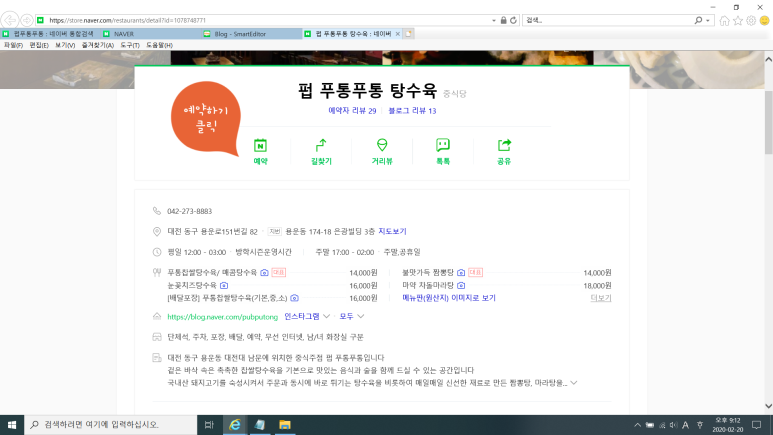Click Internet Explorer taskbar icon
773x435 pixels.
coord(235,425)
